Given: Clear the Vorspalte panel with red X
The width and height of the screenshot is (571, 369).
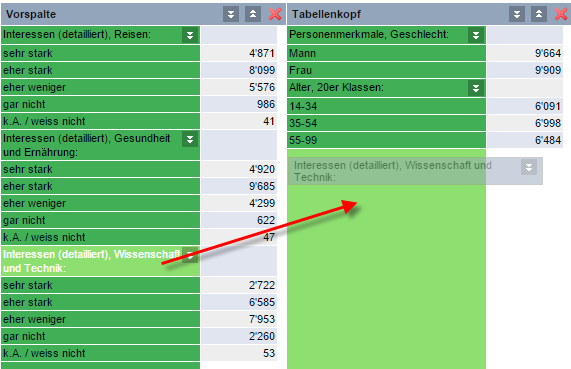Looking at the screenshot, I should point(275,14).
